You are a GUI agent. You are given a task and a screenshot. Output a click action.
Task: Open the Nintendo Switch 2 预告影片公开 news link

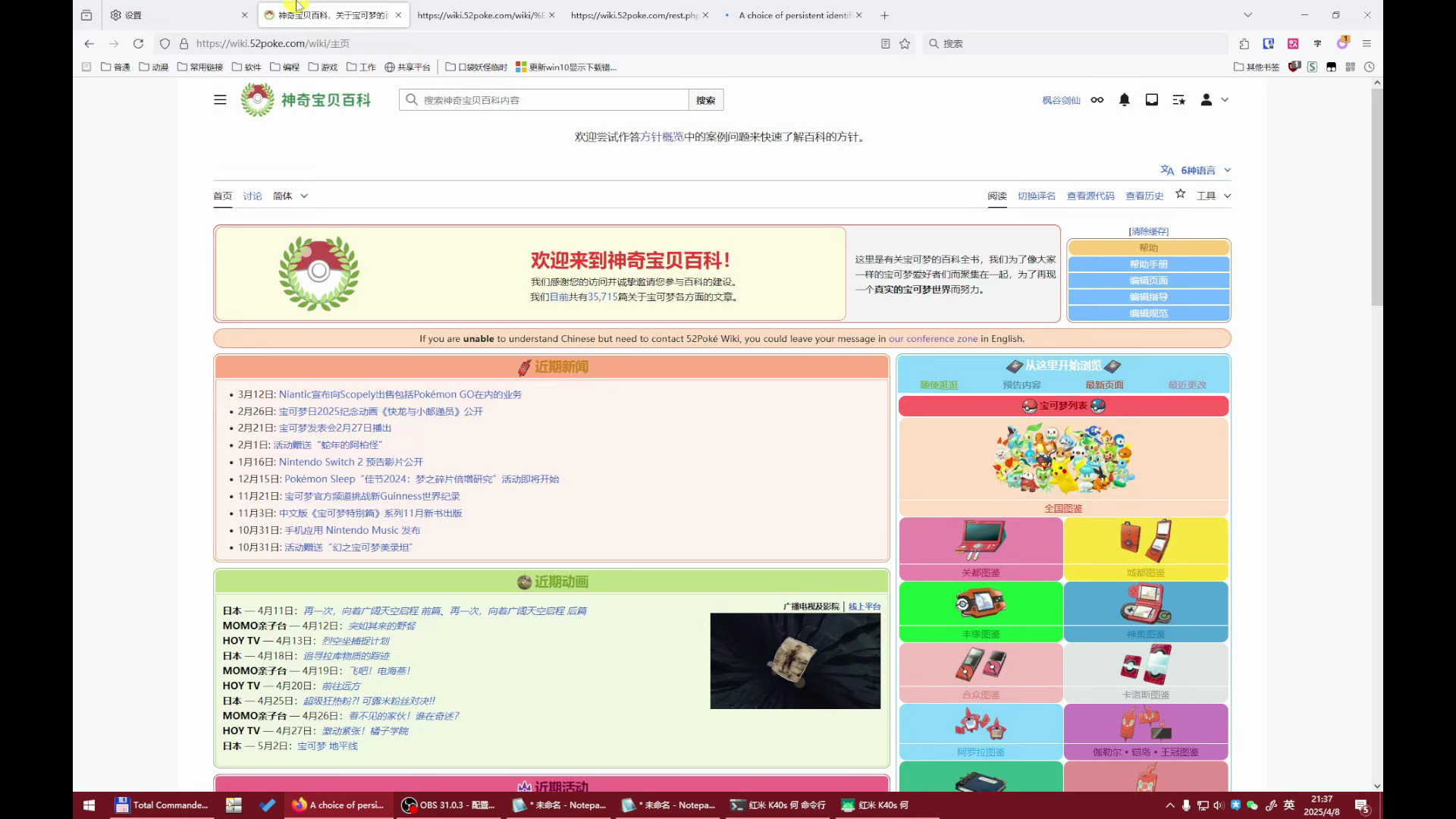point(351,462)
